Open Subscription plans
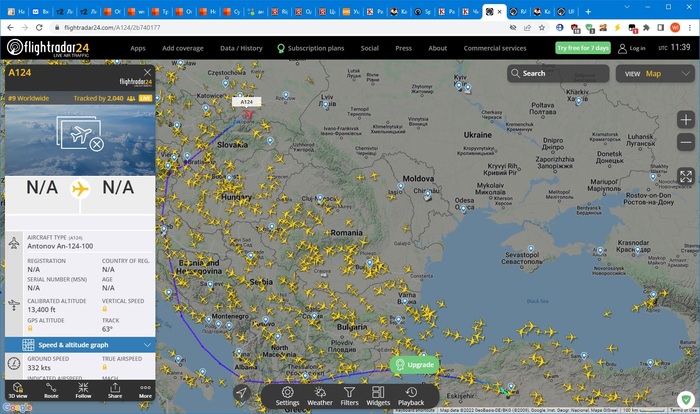This screenshot has width=700, height=414. [311, 48]
